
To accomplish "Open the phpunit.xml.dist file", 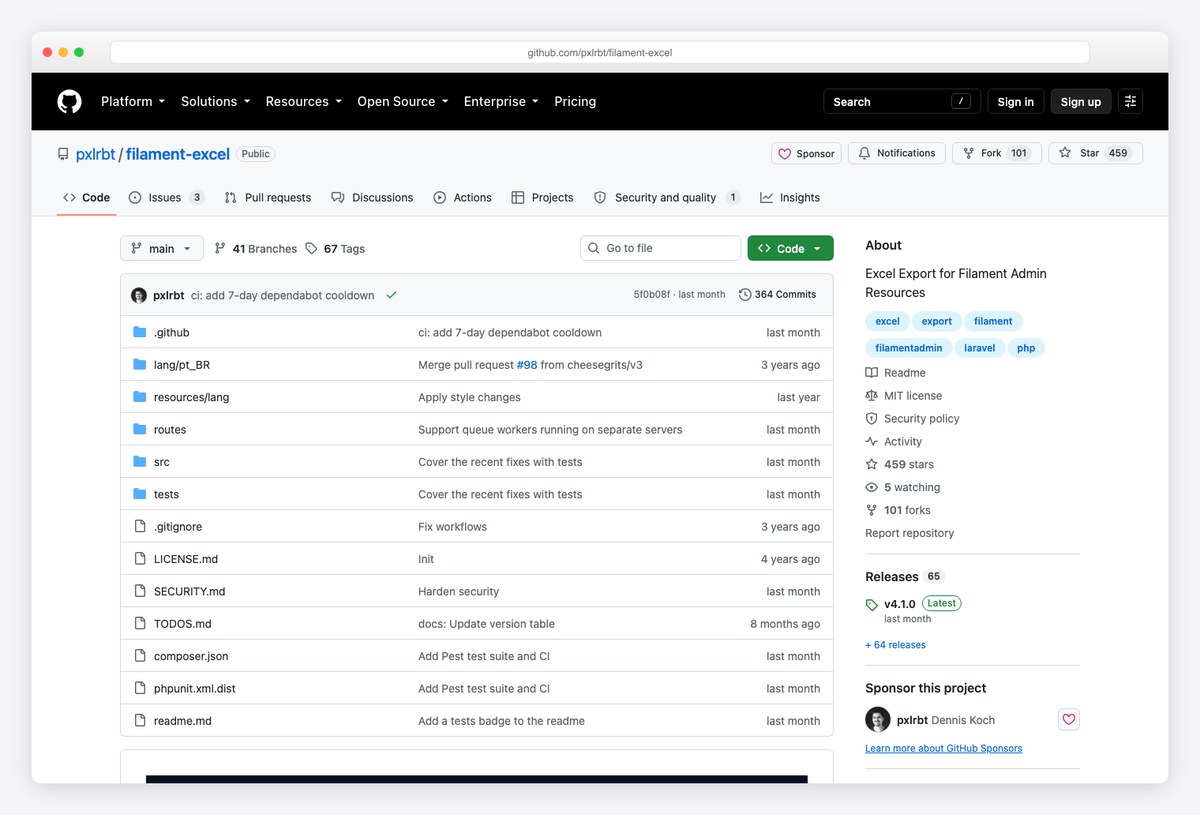I will (195, 688).
